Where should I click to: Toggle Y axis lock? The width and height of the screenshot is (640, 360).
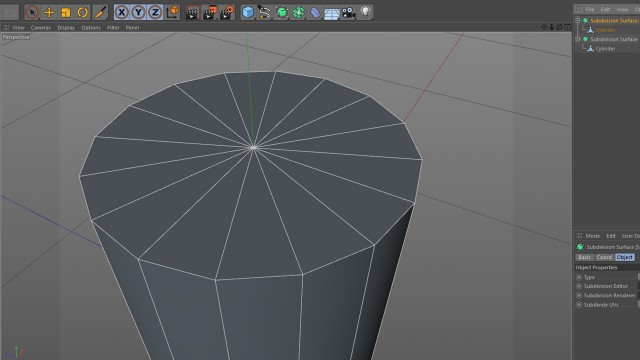tap(138, 13)
